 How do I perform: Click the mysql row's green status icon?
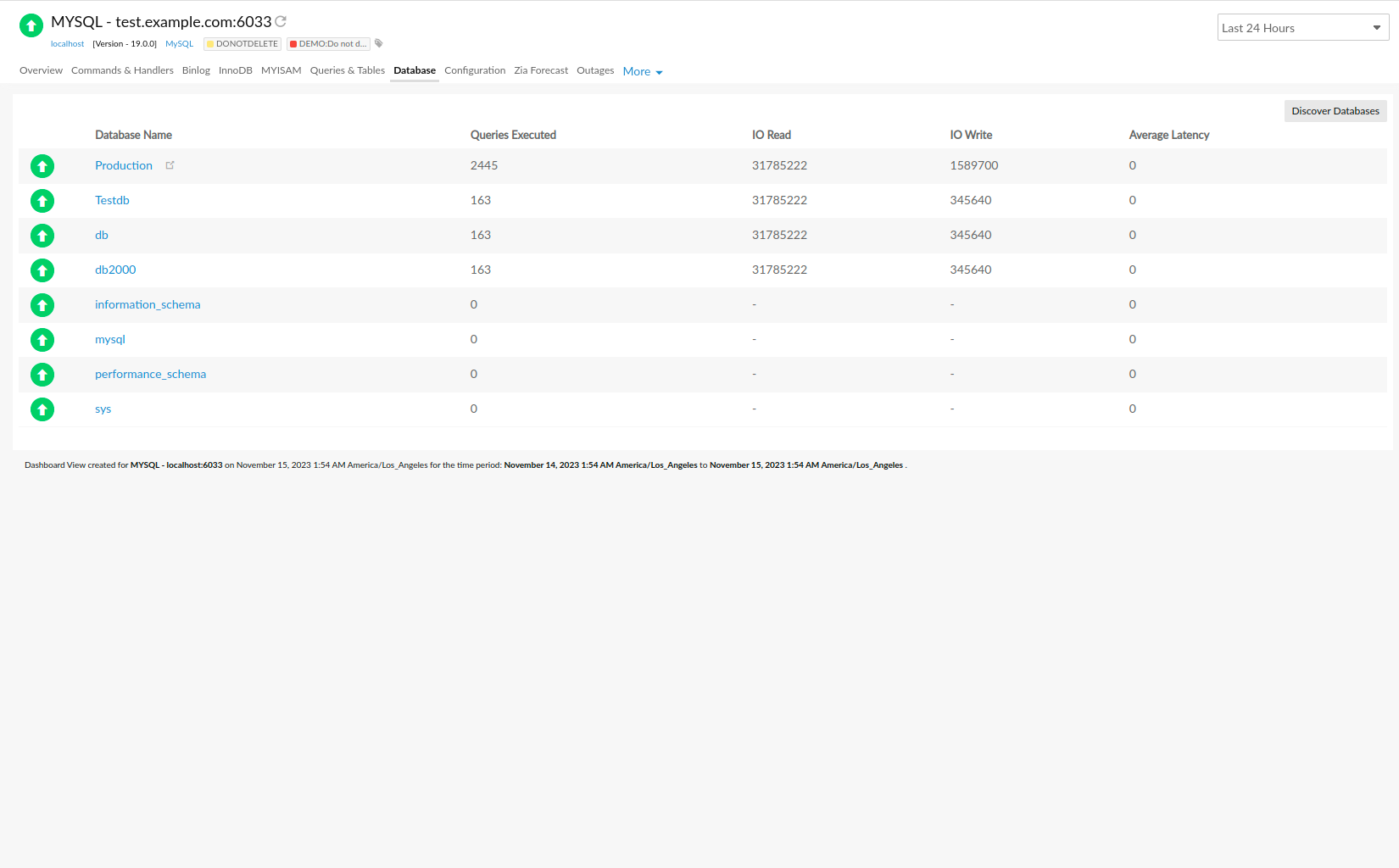[x=42, y=340]
